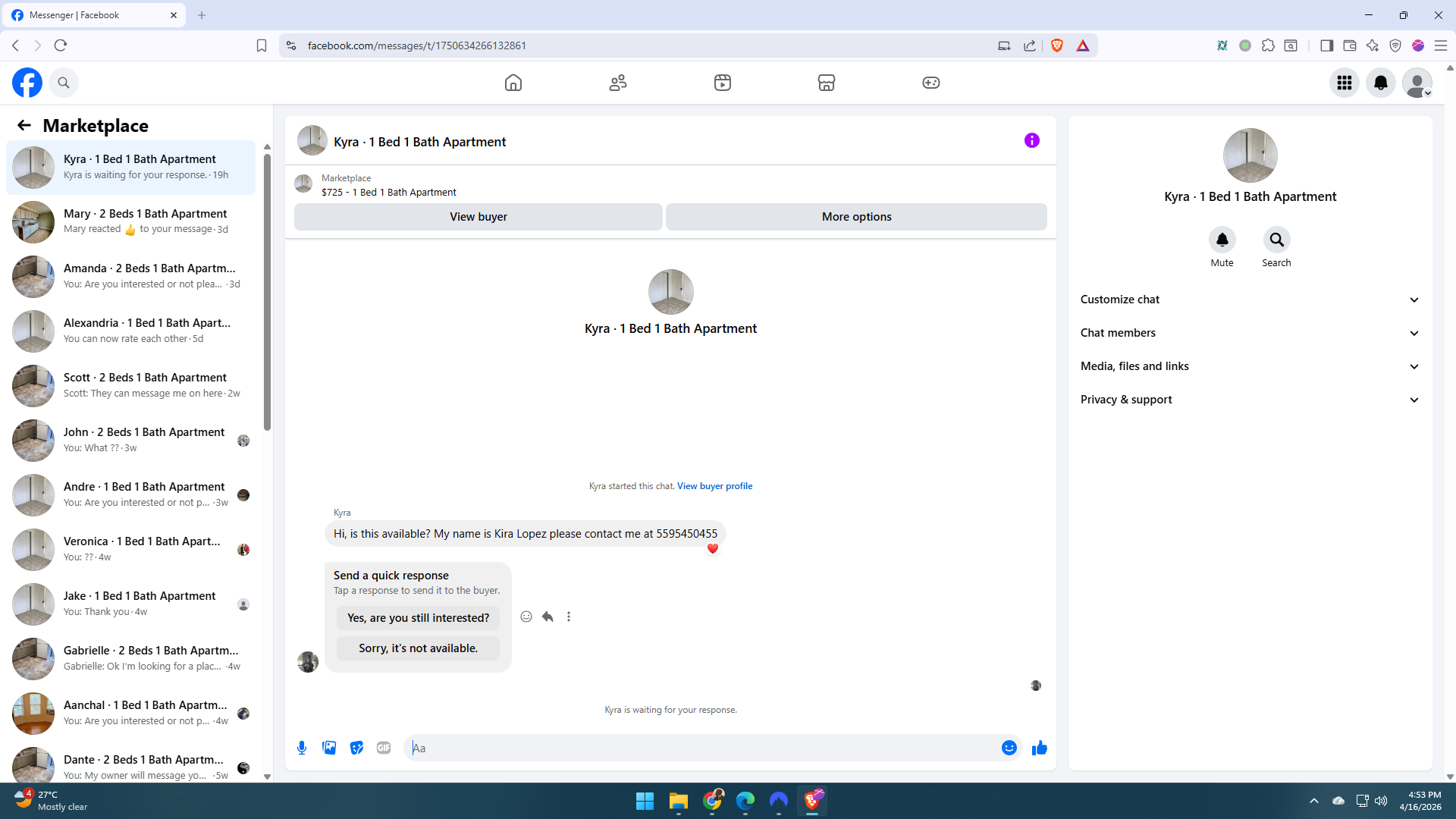Screen dimensions: 1456x819
Task: Open new browser tab with plus button
Action: click(x=202, y=15)
